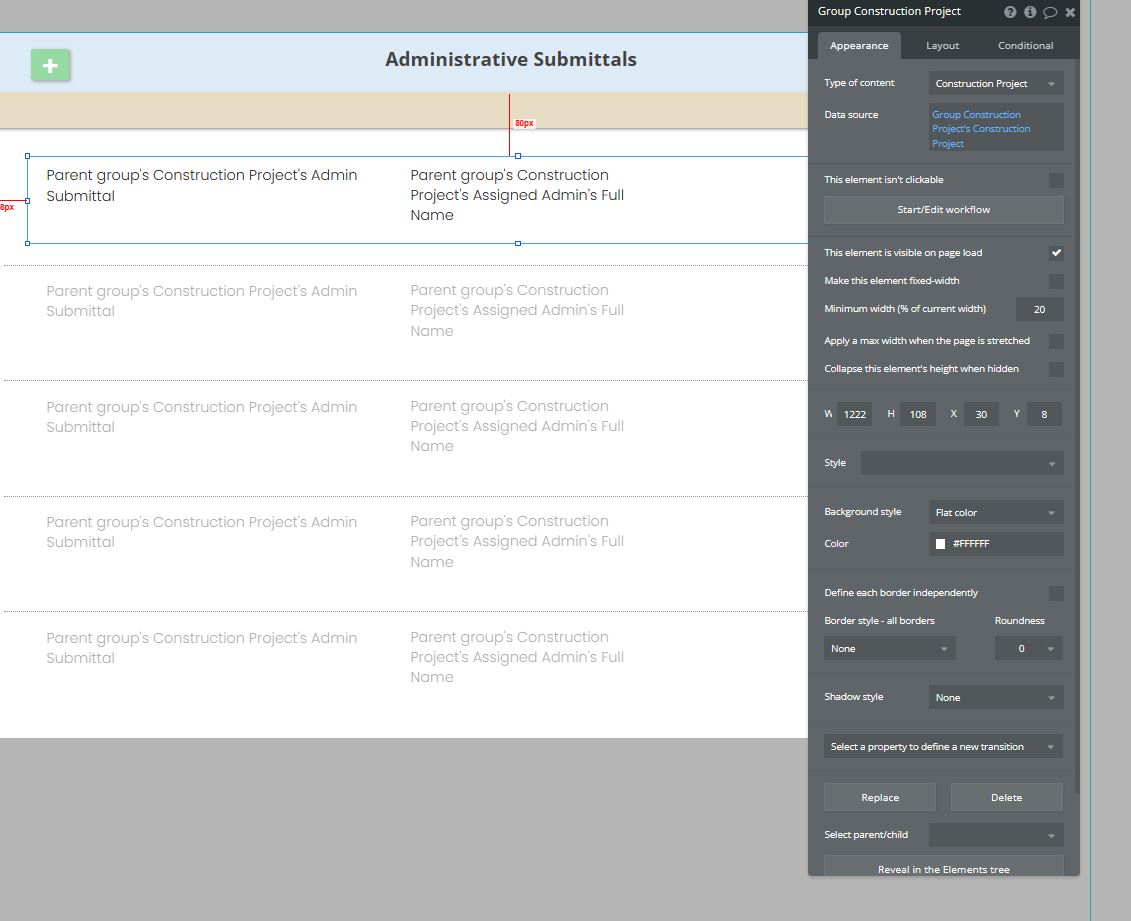Viewport: 1131px width, 921px height.
Task: Click the Delete button
Action: (1006, 798)
